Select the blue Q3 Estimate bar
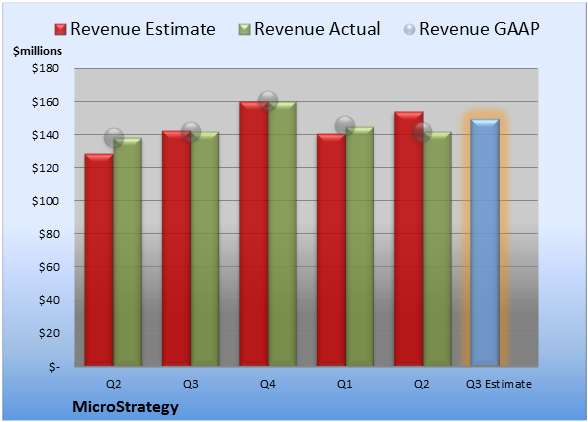 coord(485,242)
